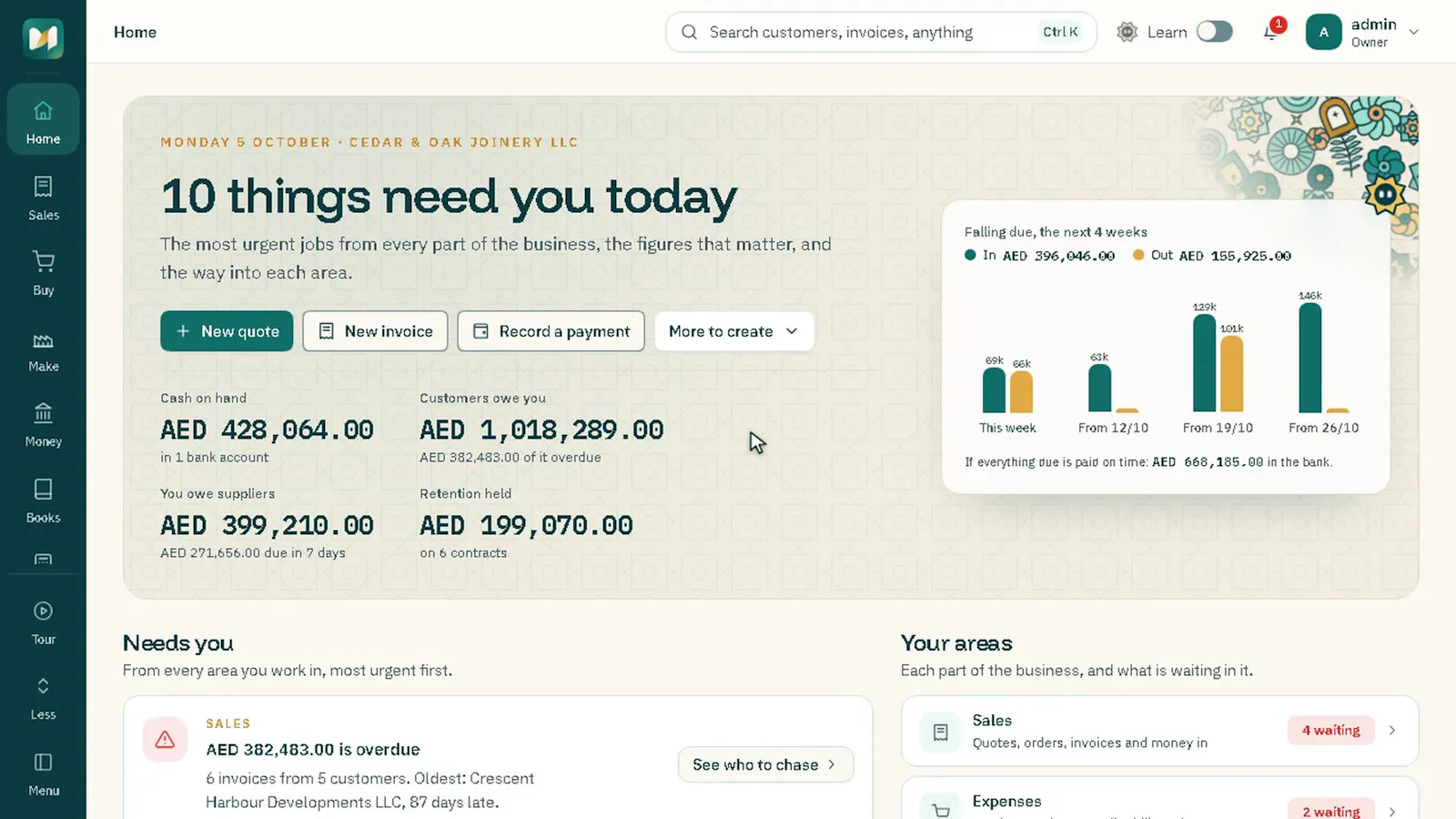Viewport: 1456px width, 819px height.
Task: Create a New quote
Action: (x=227, y=331)
